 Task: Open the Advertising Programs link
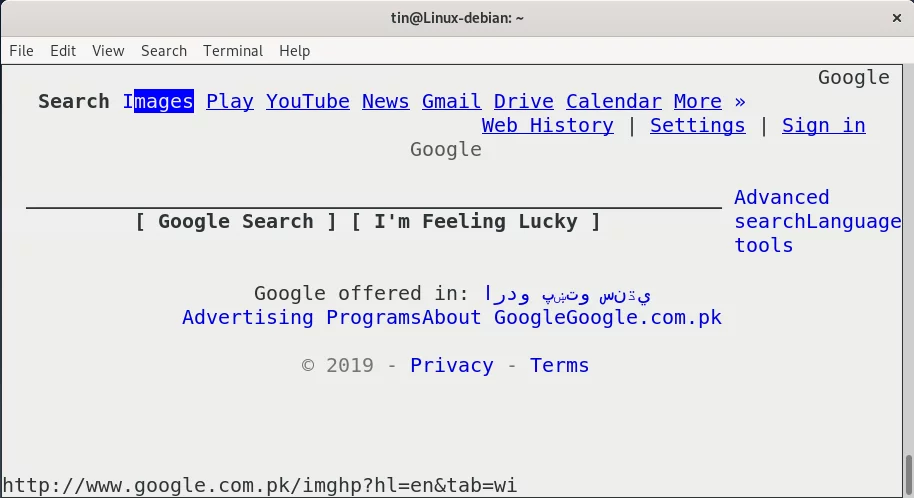pos(301,317)
